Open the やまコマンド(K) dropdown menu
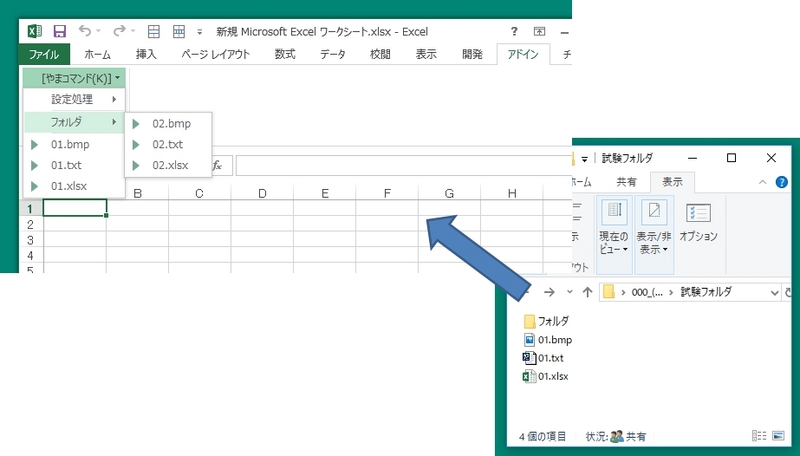The image size is (800, 456). (x=73, y=77)
